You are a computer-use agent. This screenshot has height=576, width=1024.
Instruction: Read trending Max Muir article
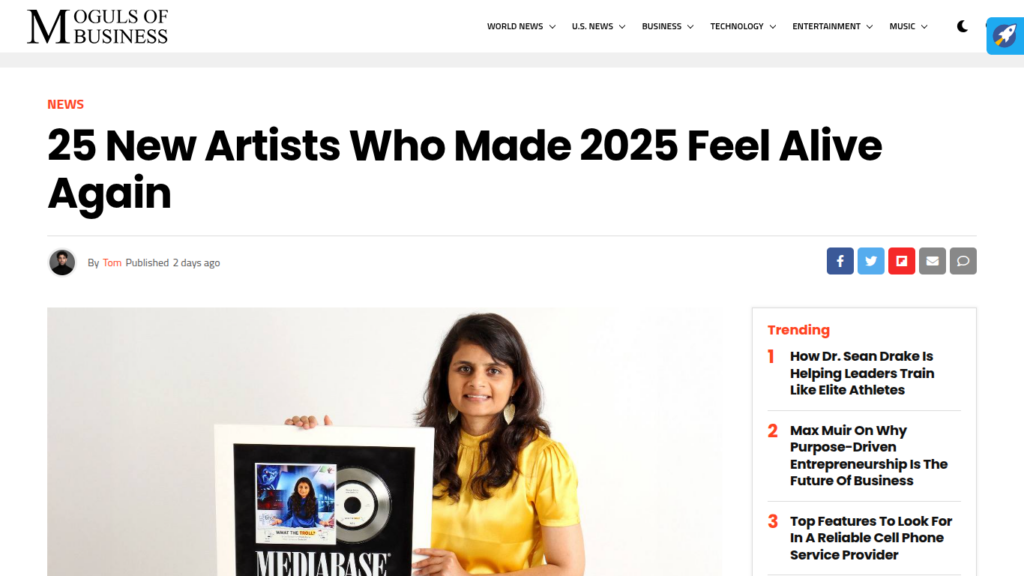(x=869, y=455)
